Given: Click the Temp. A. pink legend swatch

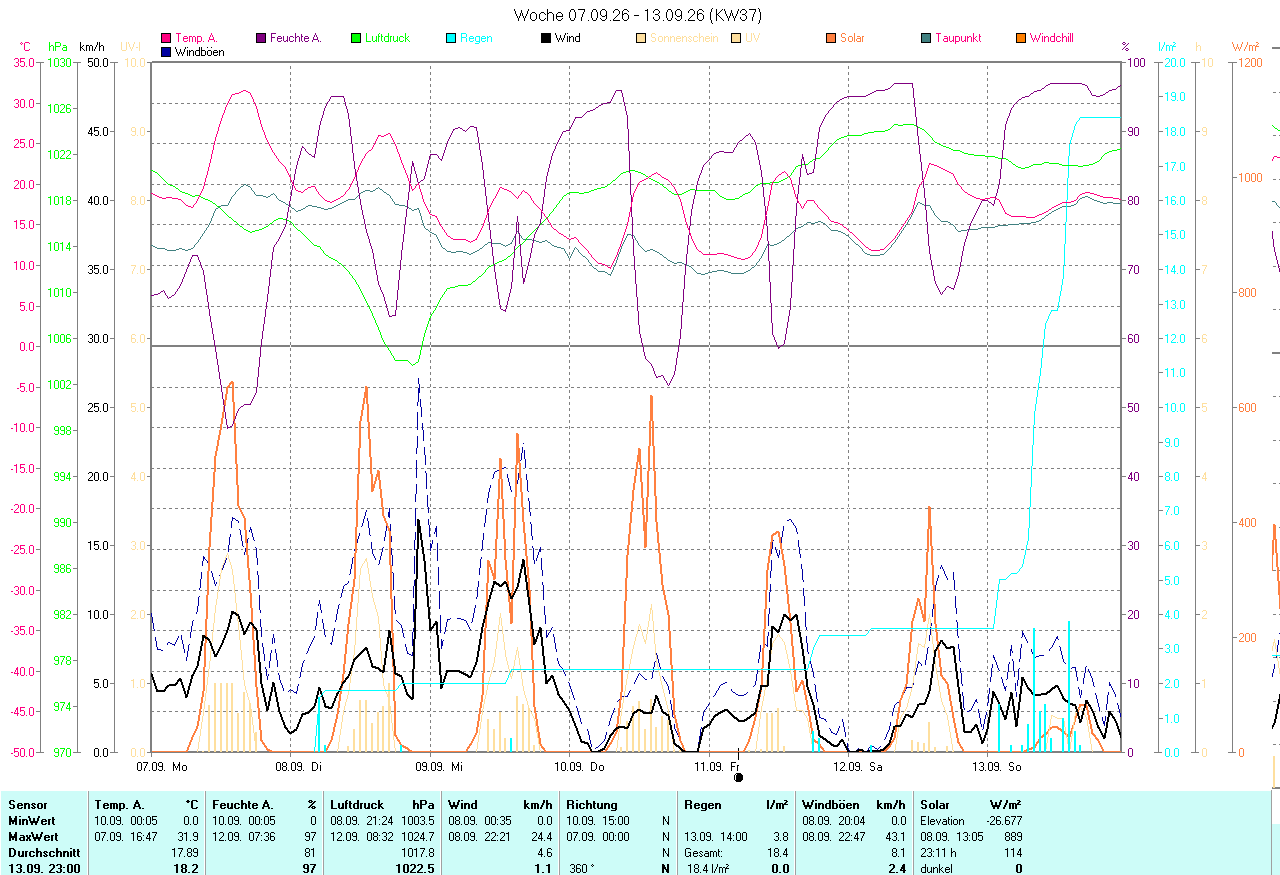Looking at the screenshot, I should click(x=166, y=38).
